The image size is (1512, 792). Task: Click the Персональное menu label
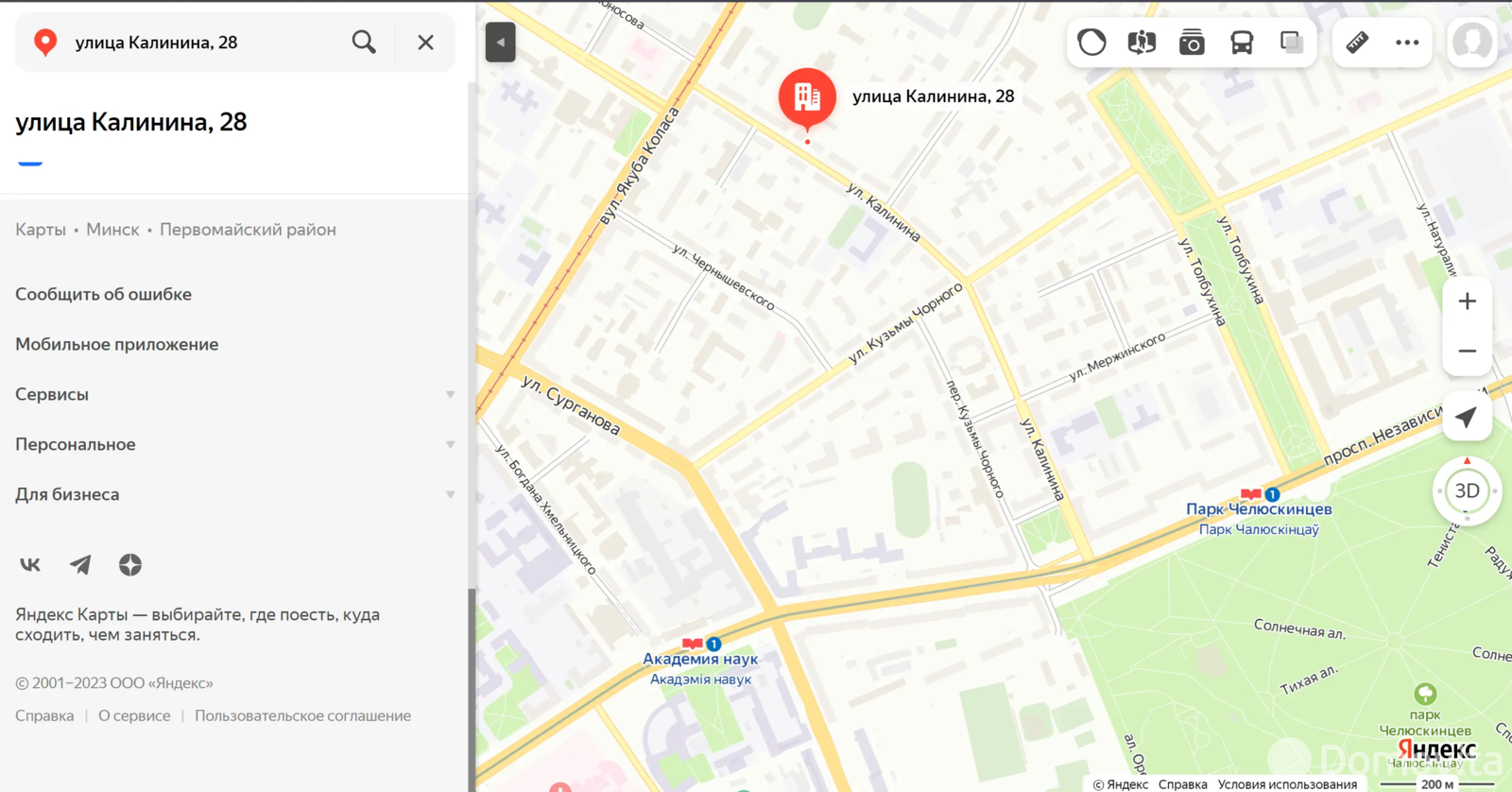click(76, 444)
